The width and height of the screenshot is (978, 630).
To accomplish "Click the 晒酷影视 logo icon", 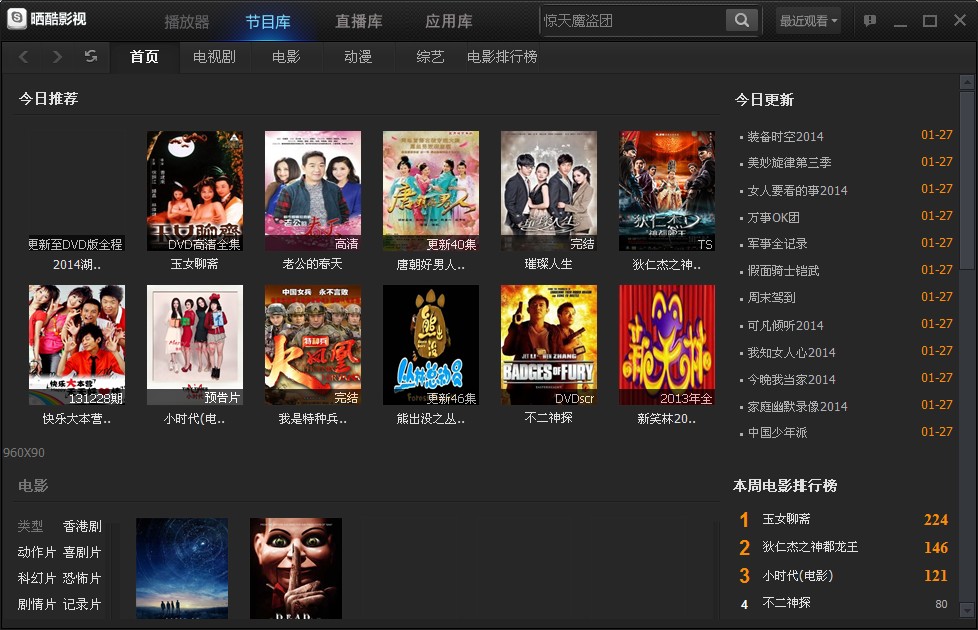I will point(17,18).
